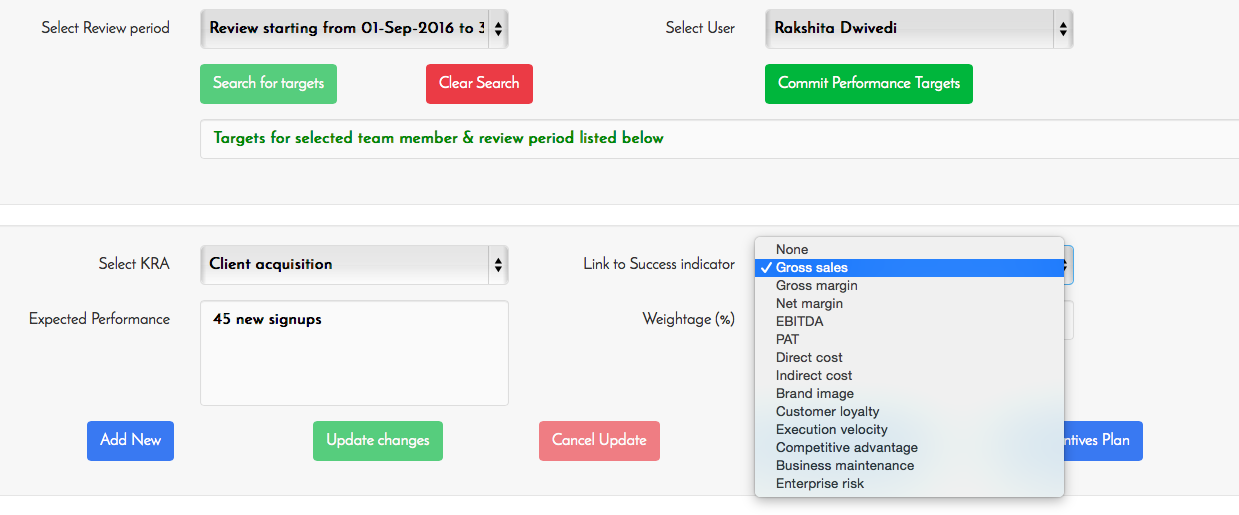Click the Select User label
This screenshot has height=515, width=1239.
click(700, 29)
